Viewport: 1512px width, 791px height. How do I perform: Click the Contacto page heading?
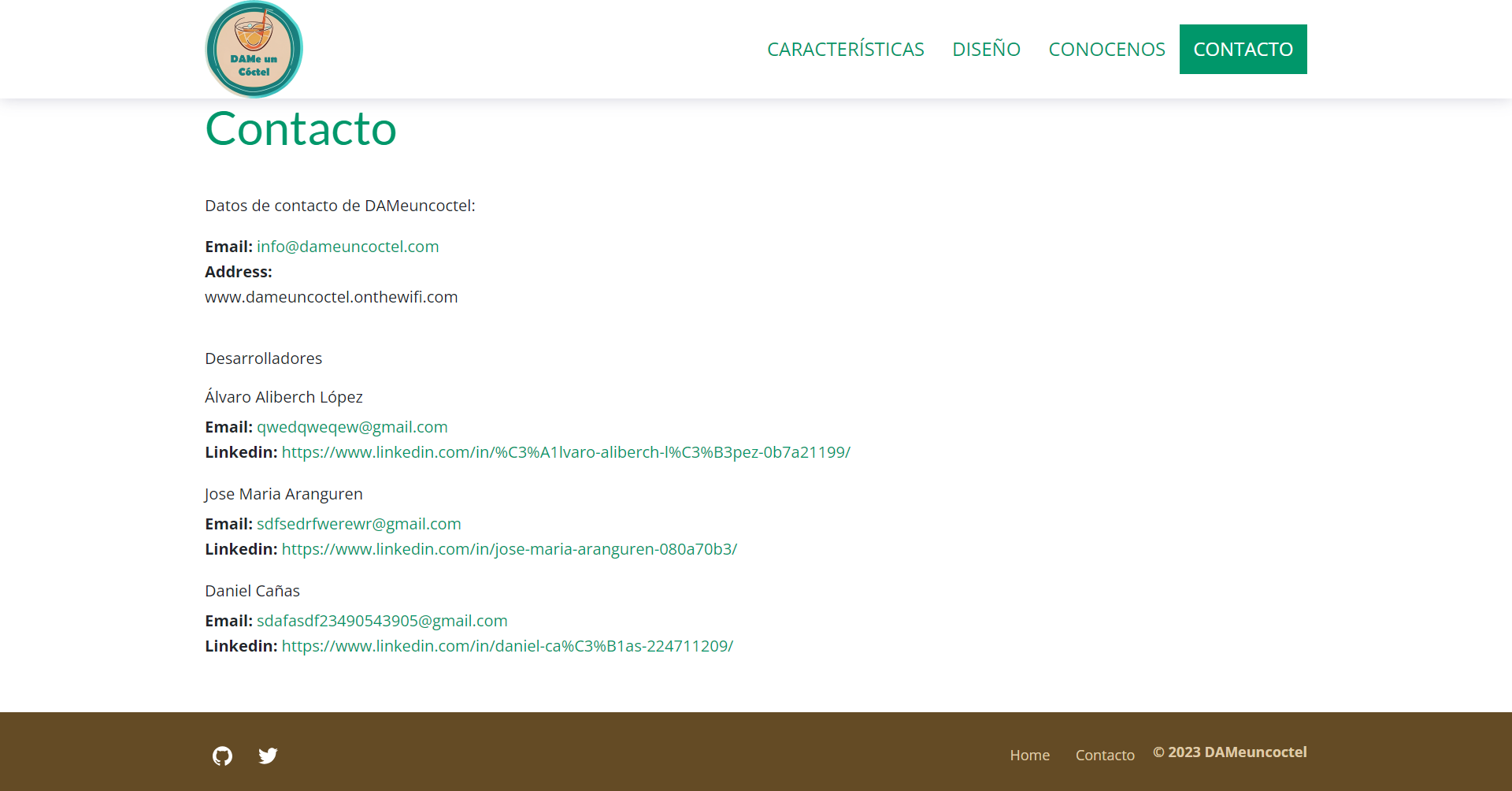pyautogui.click(x=301, y=128)
